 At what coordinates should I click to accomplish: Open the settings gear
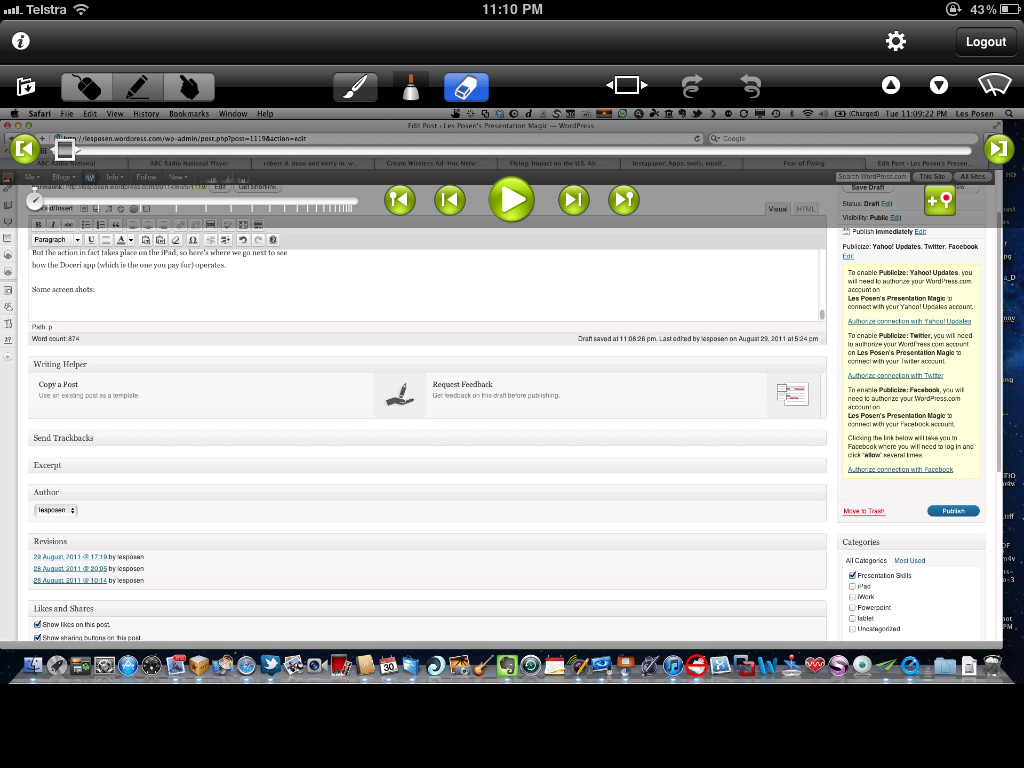click(896, 41)
